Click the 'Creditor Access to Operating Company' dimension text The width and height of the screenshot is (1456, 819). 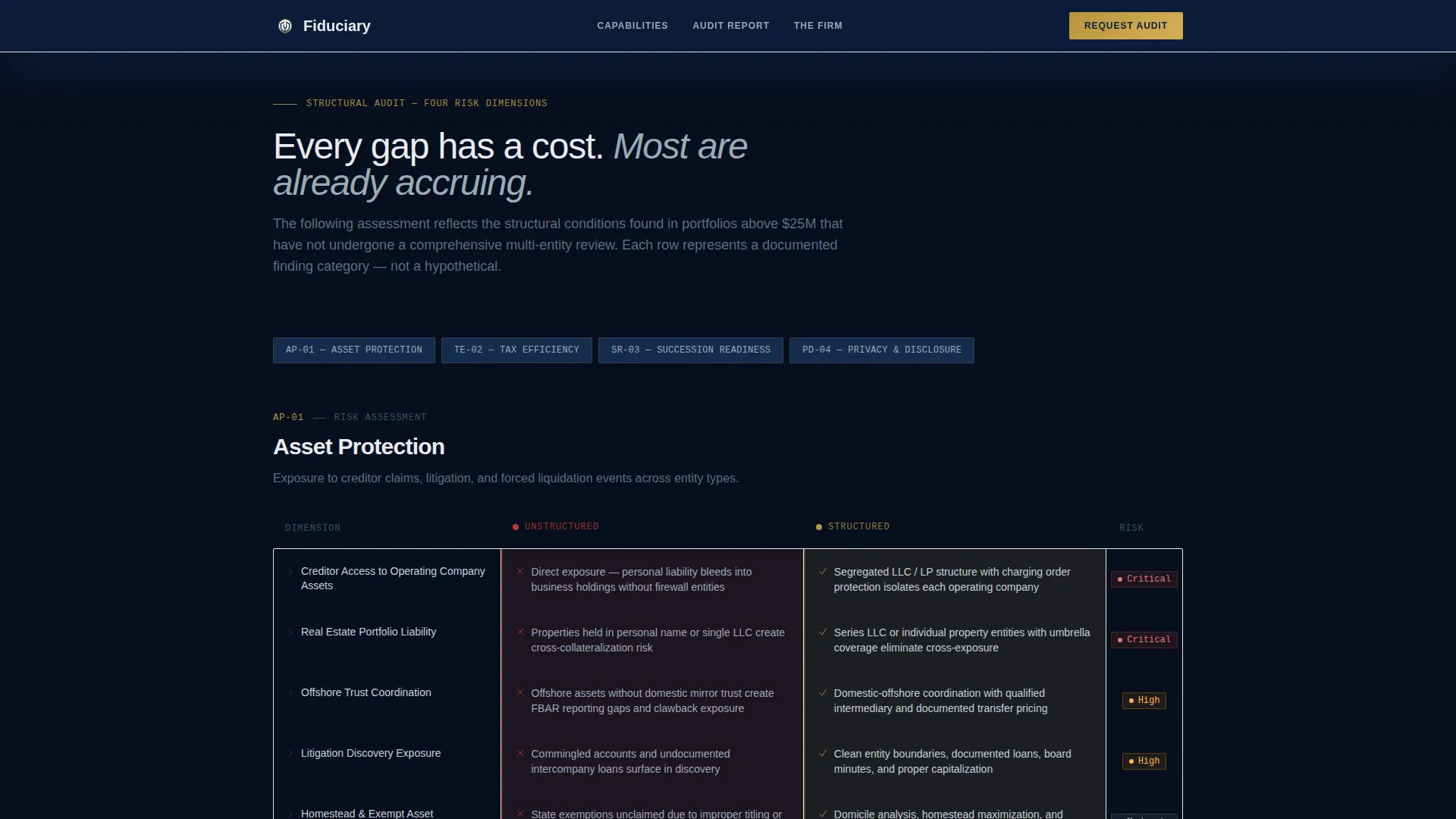[393, 579]
